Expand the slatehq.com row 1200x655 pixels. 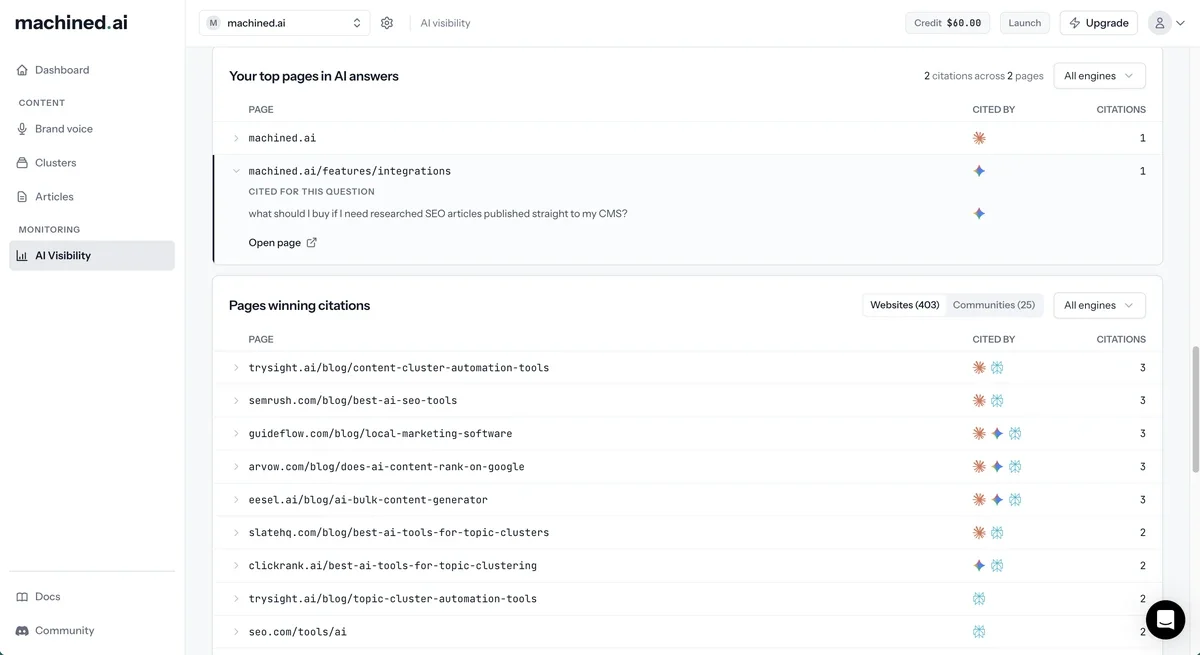point(236,532)
